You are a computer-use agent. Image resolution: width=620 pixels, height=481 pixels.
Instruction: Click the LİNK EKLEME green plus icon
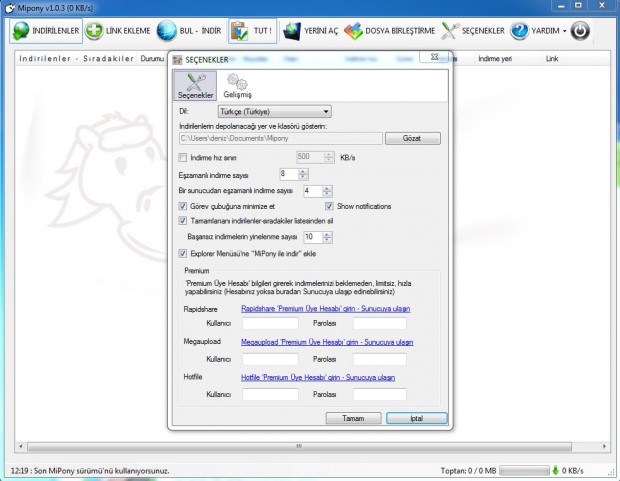pyautogui.click(x=94, y=31)
